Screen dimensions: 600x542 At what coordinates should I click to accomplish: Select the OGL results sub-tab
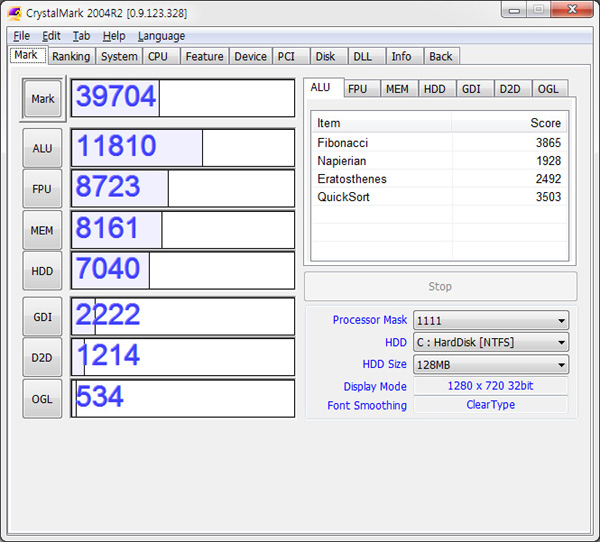[x=550, y=89]
